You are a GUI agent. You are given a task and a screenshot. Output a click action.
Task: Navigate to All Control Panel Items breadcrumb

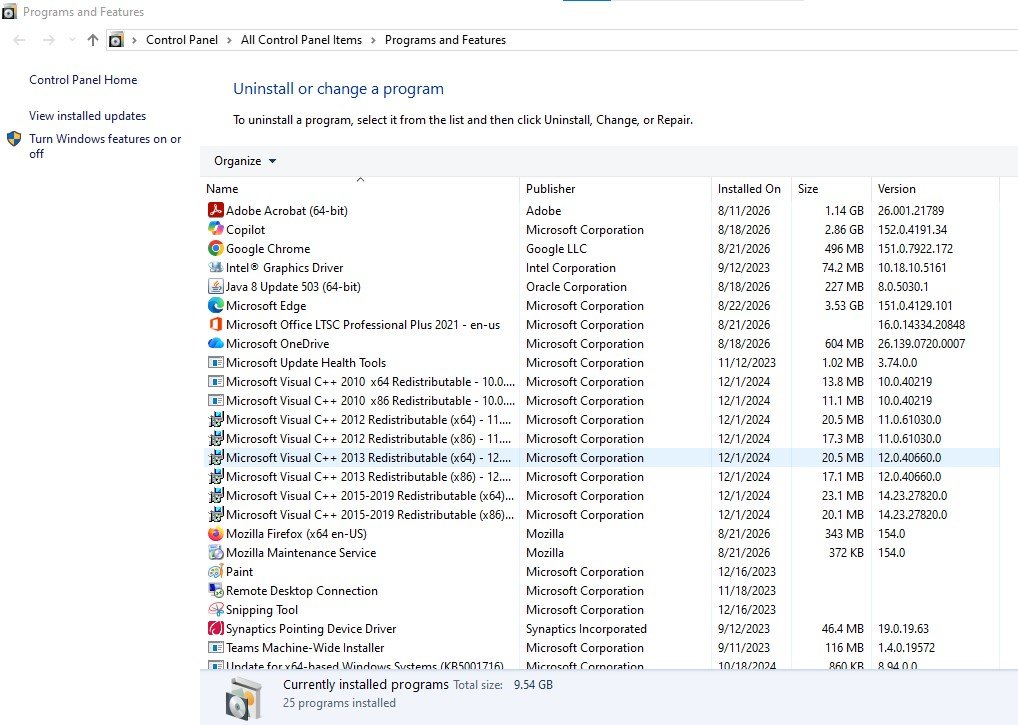pos(301,40)
